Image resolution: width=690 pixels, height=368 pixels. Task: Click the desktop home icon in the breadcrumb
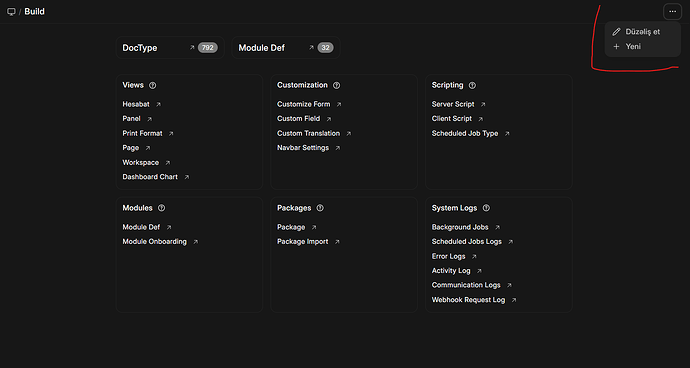pyautogui.click(x=11, y=12)
